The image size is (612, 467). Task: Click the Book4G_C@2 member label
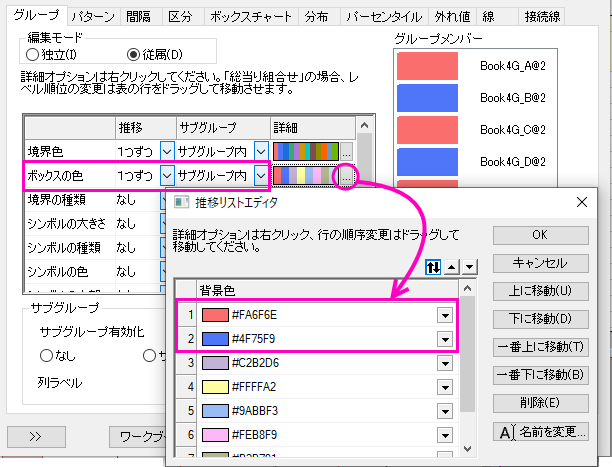coord(512,130)
